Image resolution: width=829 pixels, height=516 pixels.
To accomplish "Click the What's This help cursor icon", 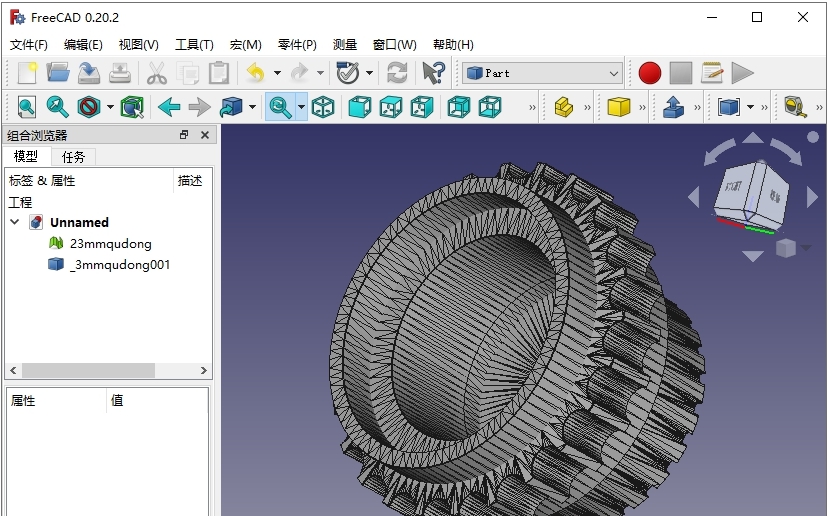I will (433, 73).
